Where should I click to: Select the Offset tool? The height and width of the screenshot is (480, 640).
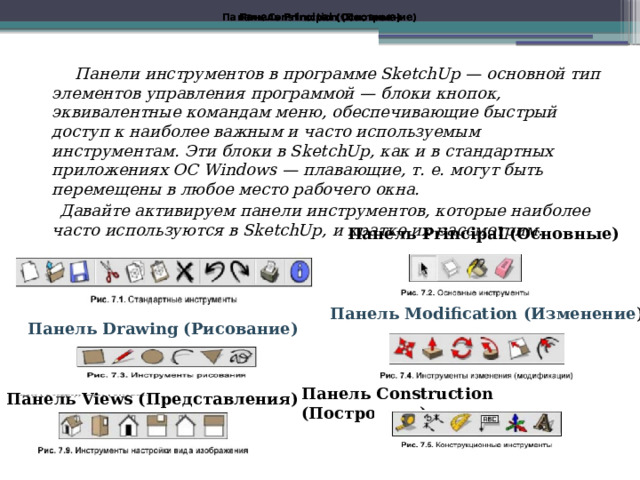[x=547, y=348]
